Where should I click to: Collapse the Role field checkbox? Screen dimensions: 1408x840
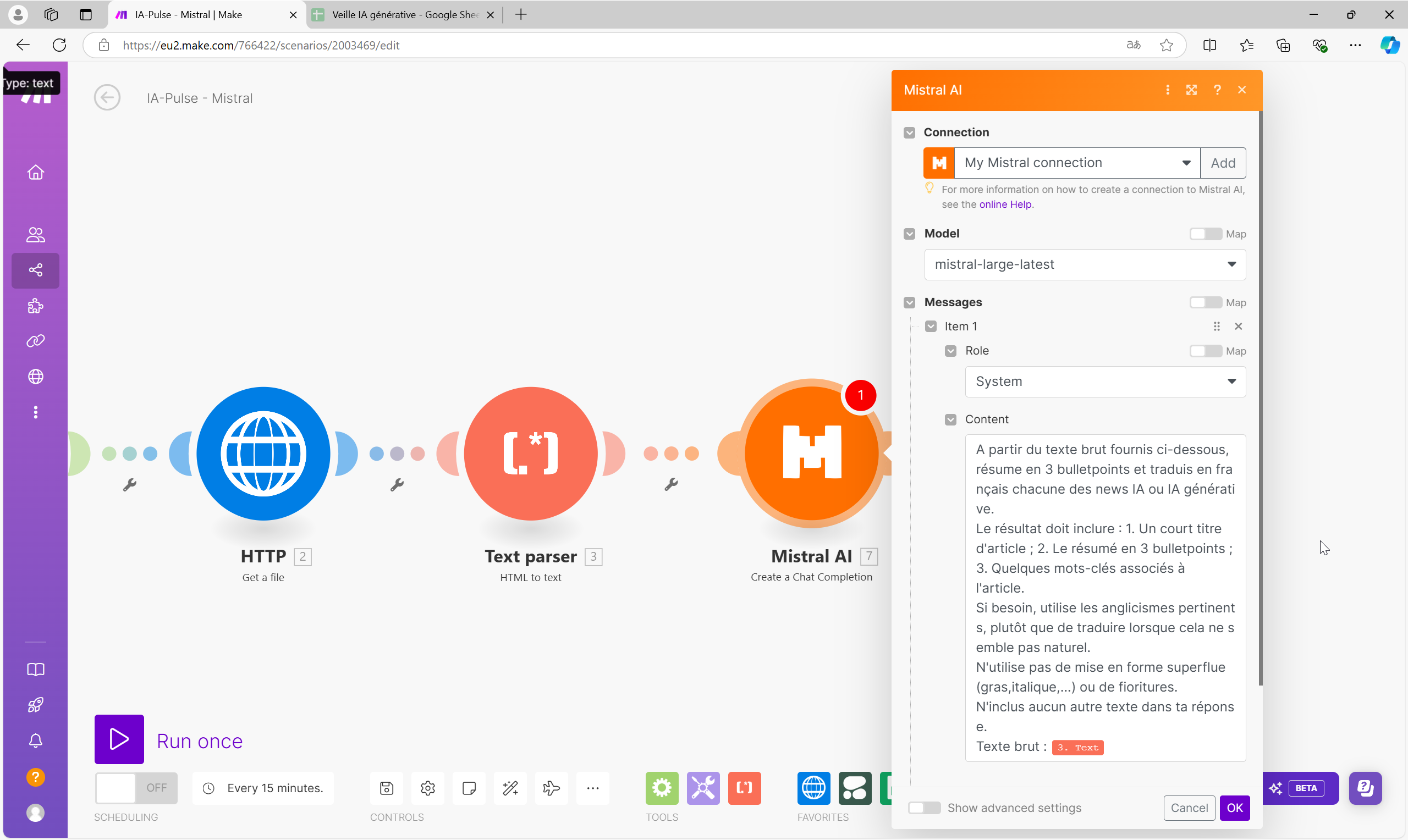click(950, 351)
